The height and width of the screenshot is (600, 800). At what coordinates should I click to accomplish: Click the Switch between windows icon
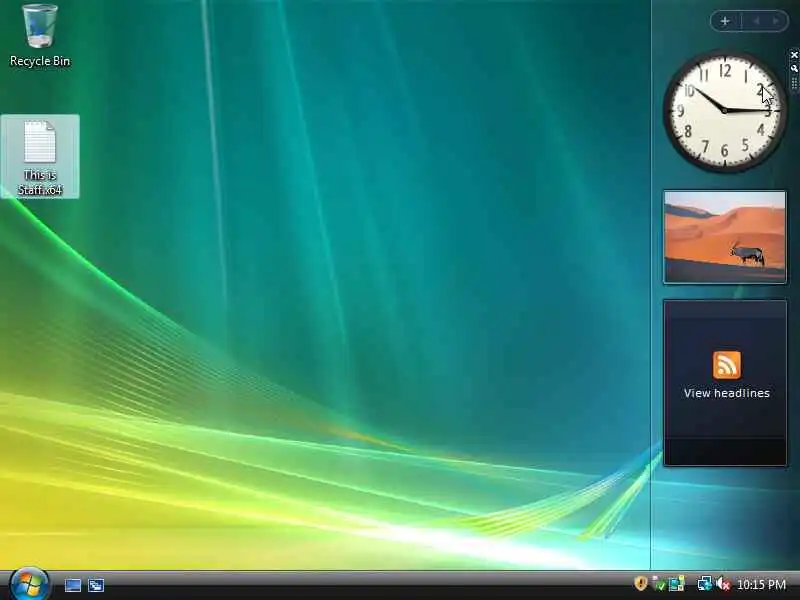(96, 585)
